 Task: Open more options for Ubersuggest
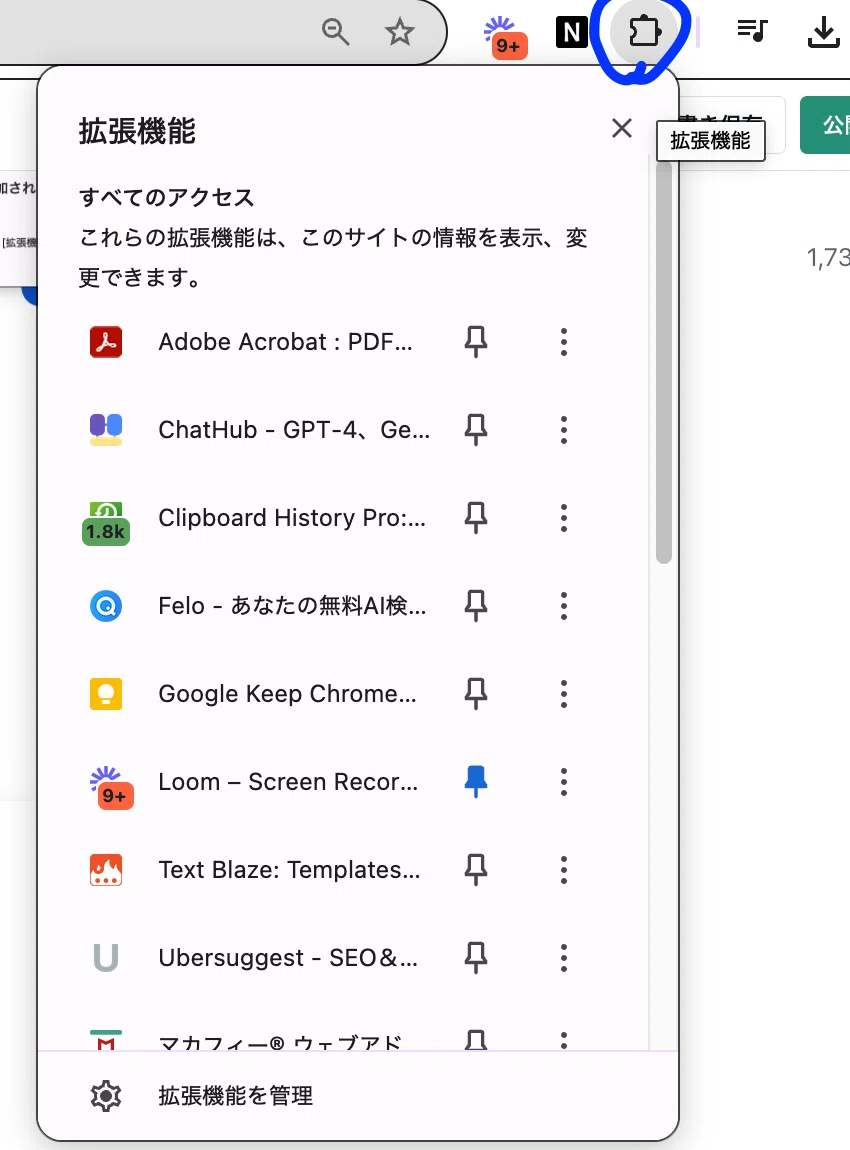pos(564,958)
